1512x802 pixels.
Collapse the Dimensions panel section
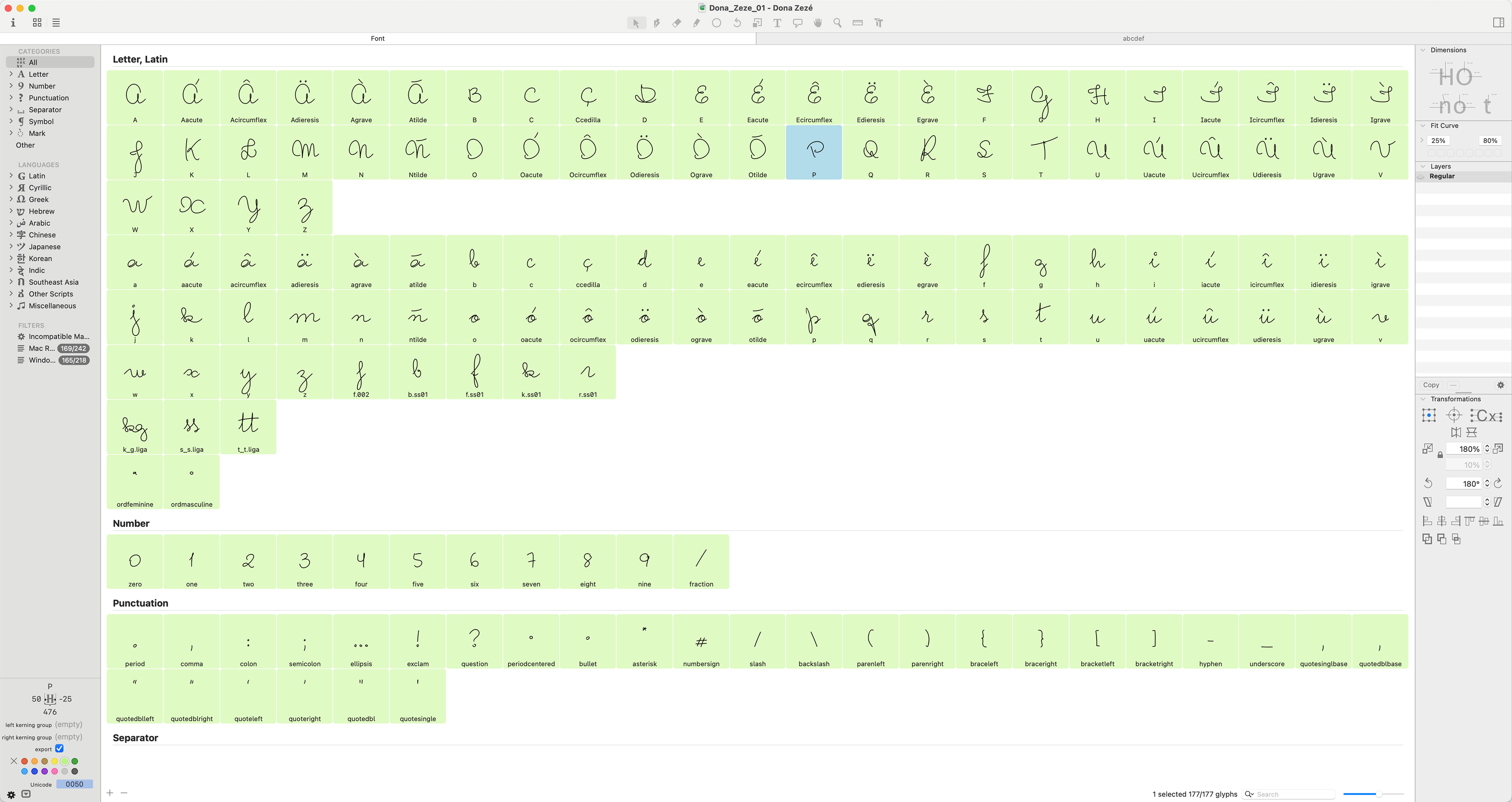1423,50
